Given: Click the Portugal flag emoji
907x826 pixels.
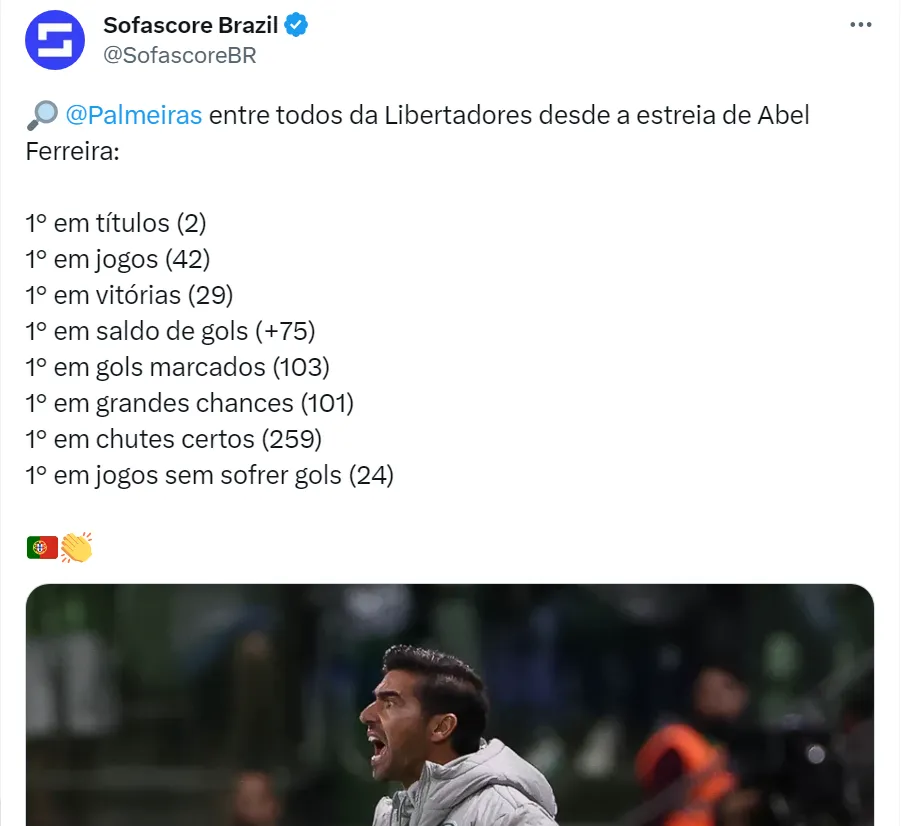Looking at the screenshot, I should [x=42, y=548].
